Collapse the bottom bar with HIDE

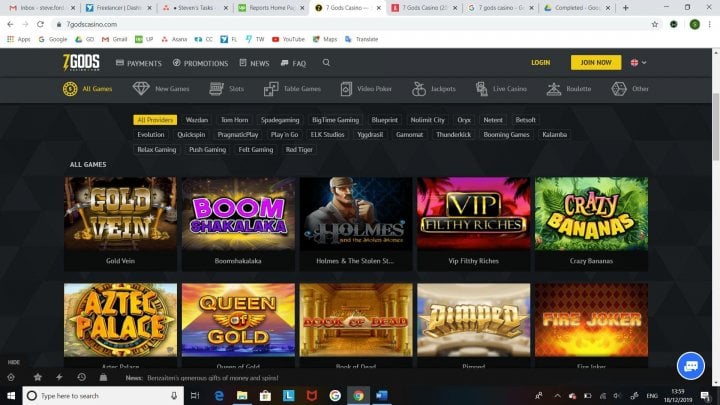point(14,362)
